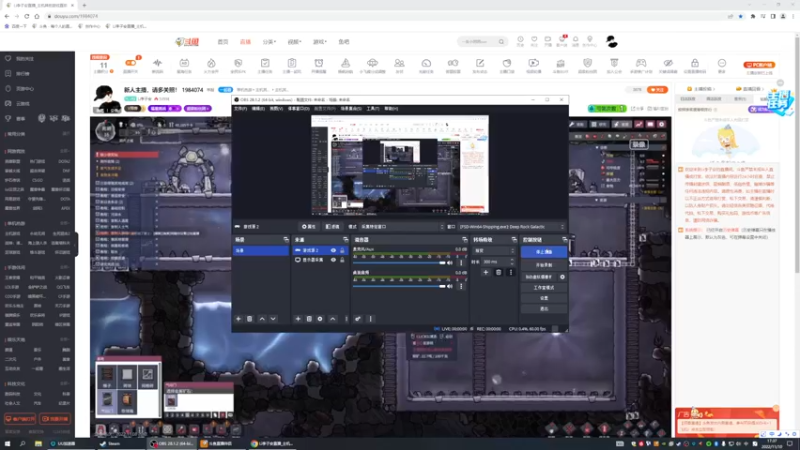Open the Windows Start menu
The height and width of the screenshot is (450, 800).
[x=7, y=444]
